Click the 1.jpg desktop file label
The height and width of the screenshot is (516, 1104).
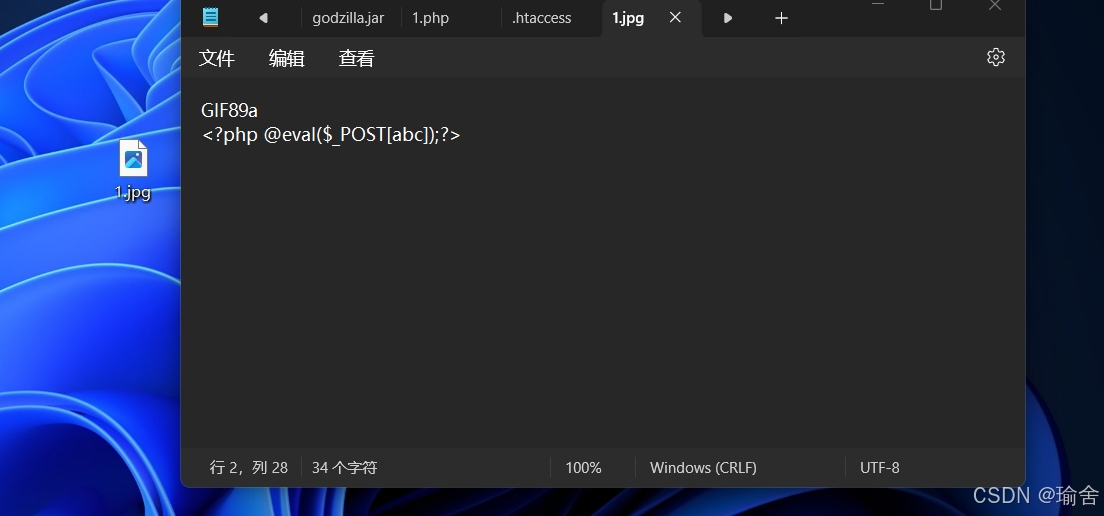coord(133,192)
